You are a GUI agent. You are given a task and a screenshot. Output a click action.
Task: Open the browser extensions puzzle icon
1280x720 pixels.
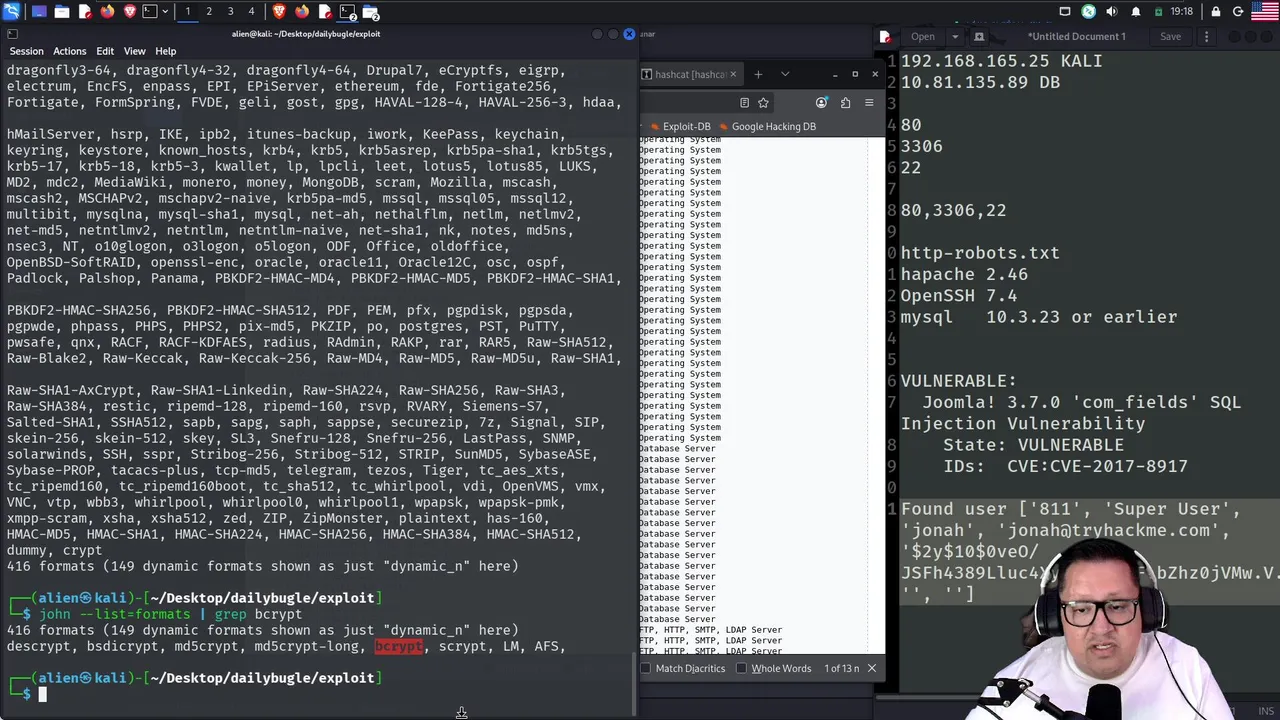click(845, 102)
